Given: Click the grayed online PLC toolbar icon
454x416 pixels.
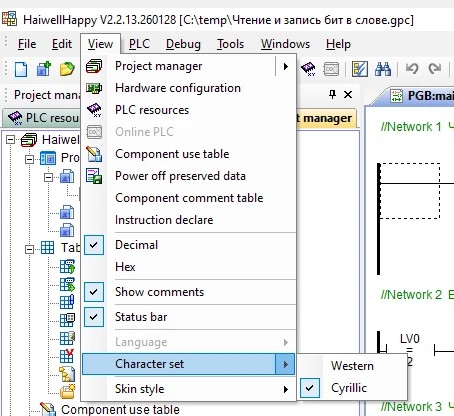Looking at the screenshot, I should tap(331, 69).
